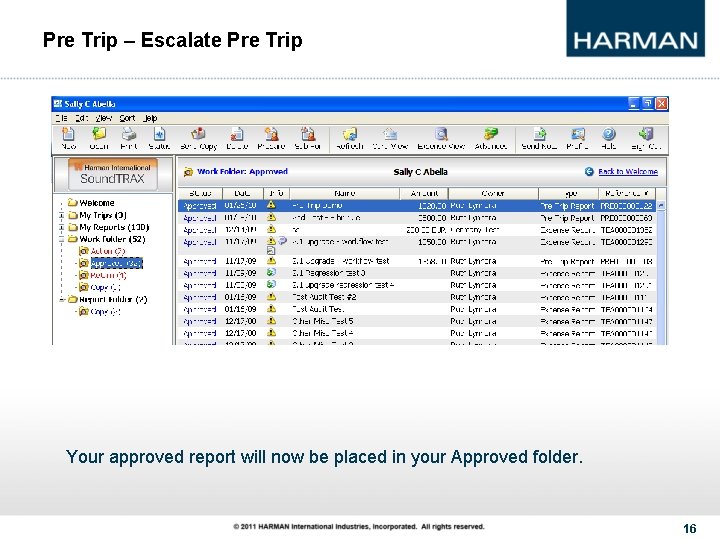720x540 pixels.
Task: Click the New toolbar icon
Action: click(68, 135)
